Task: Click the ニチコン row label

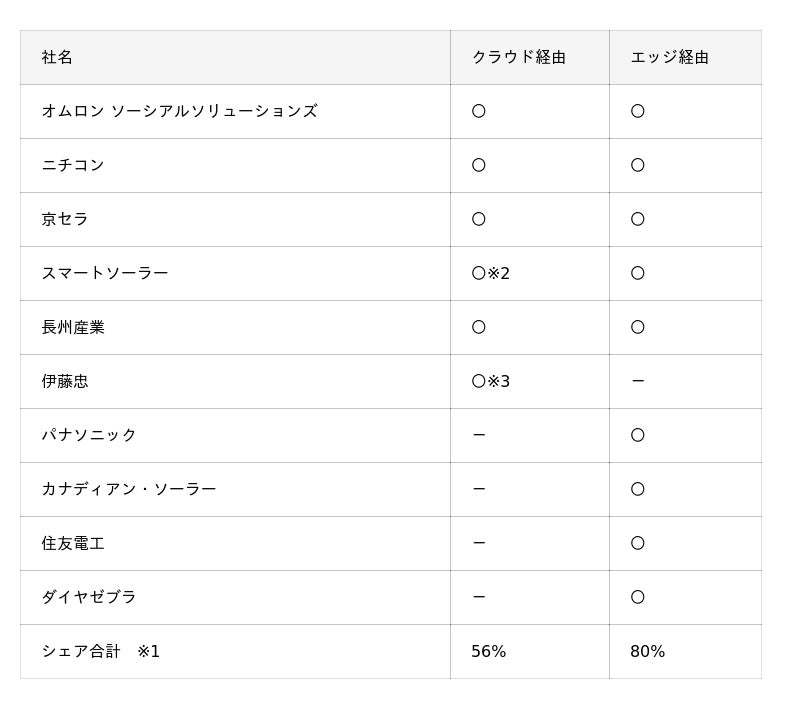Action: [x=72, y=166]
